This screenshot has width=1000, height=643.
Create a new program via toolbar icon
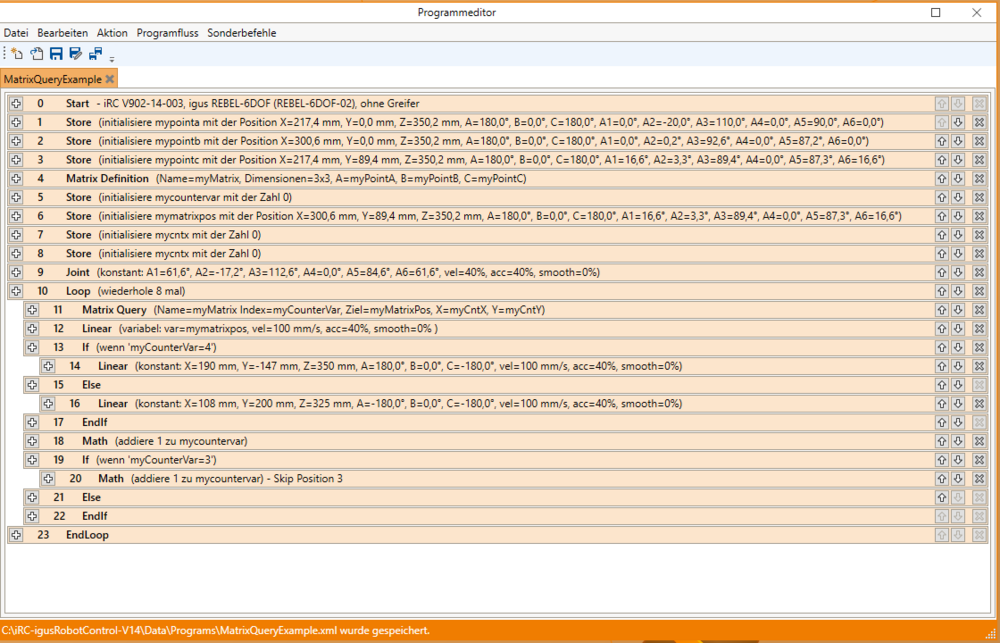click(16, 53)
